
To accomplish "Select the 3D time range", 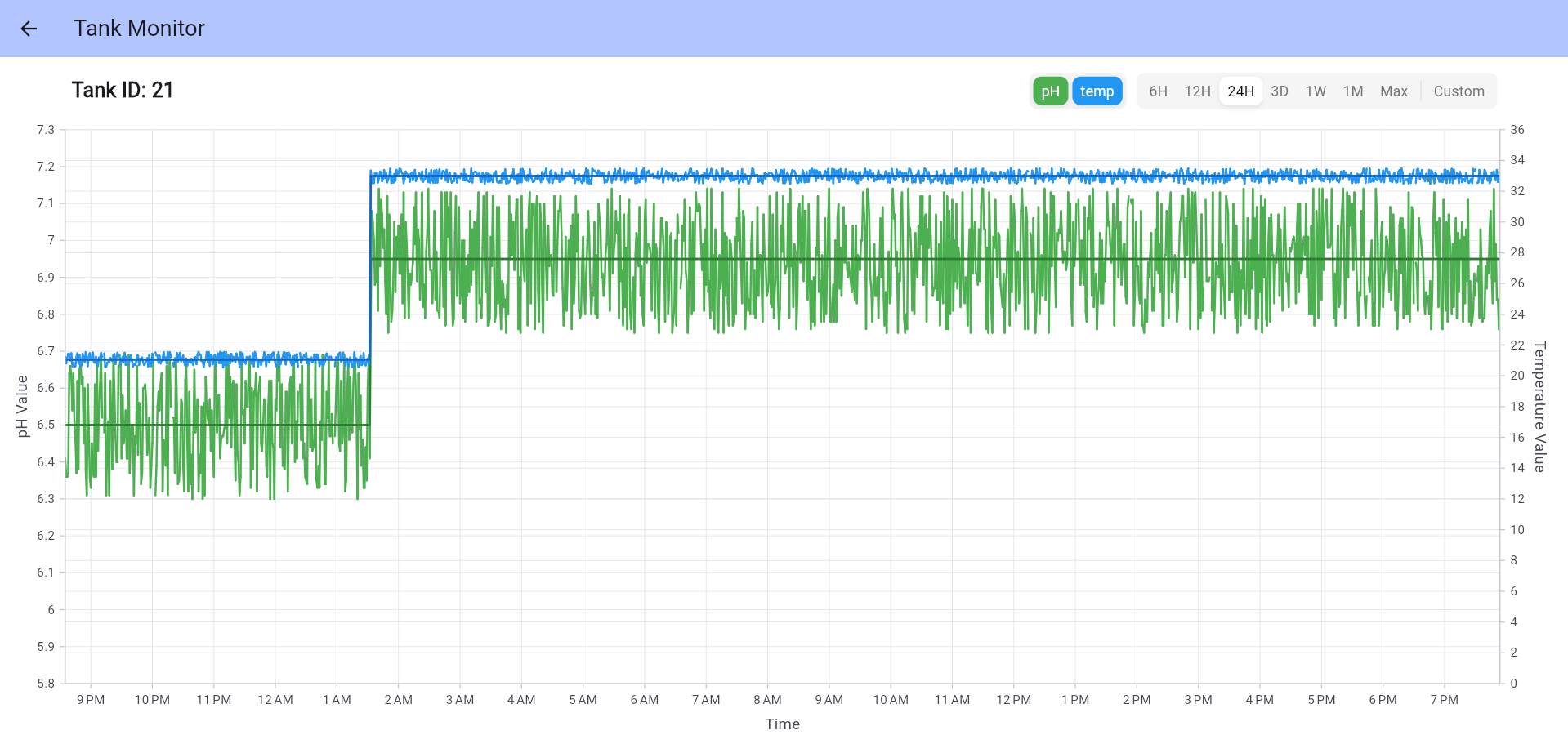I will pos(1280,91).
